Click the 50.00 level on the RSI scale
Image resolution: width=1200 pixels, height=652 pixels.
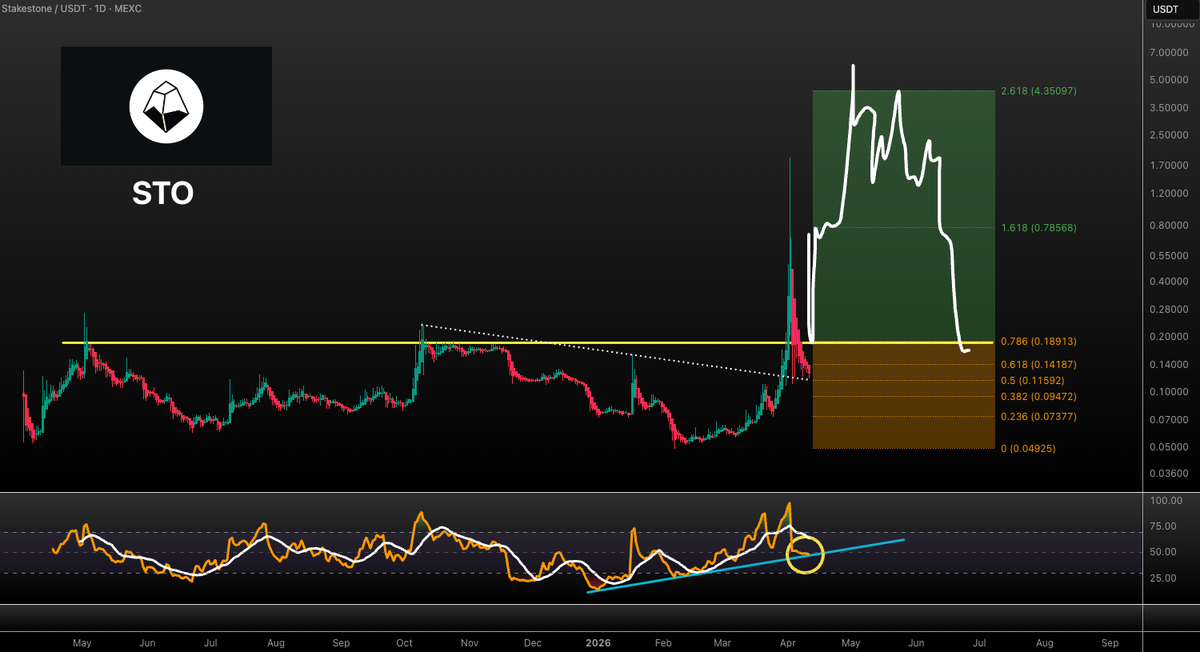(1164, 552)
